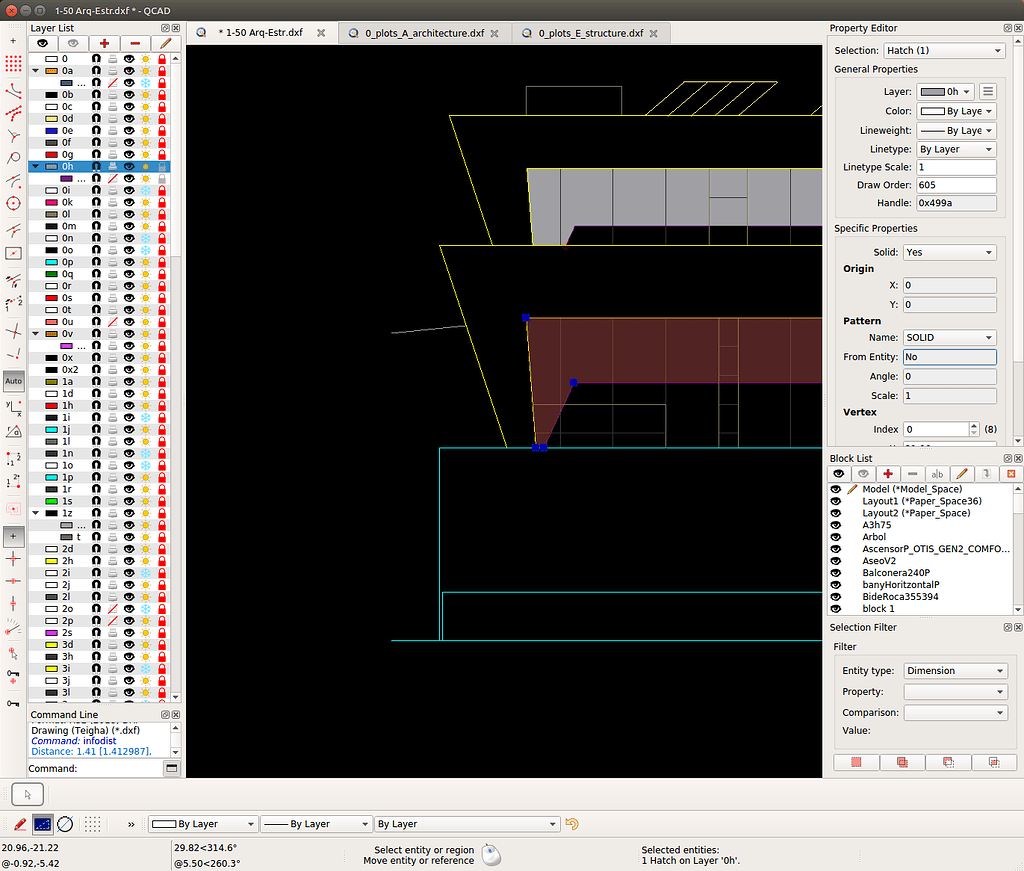Click Show All Blocks eye button

point(839,473)
